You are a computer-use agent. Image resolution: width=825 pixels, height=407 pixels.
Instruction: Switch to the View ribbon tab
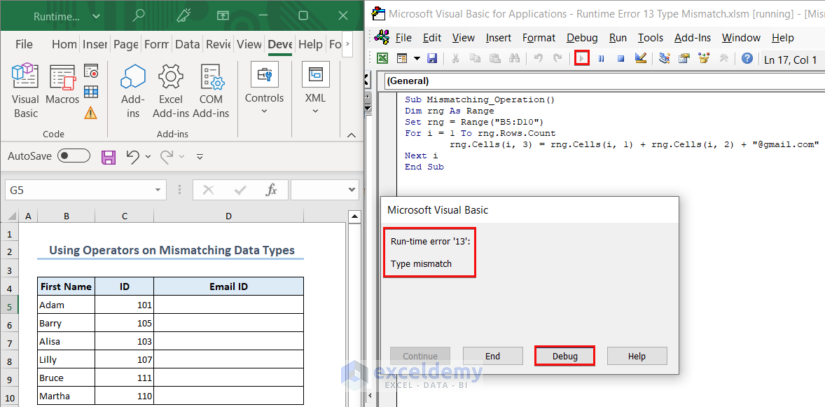tap(249, 45)
